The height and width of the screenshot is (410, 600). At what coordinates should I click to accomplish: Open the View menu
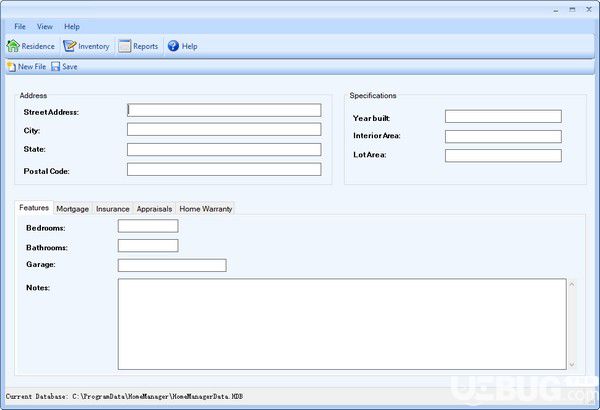45,26
